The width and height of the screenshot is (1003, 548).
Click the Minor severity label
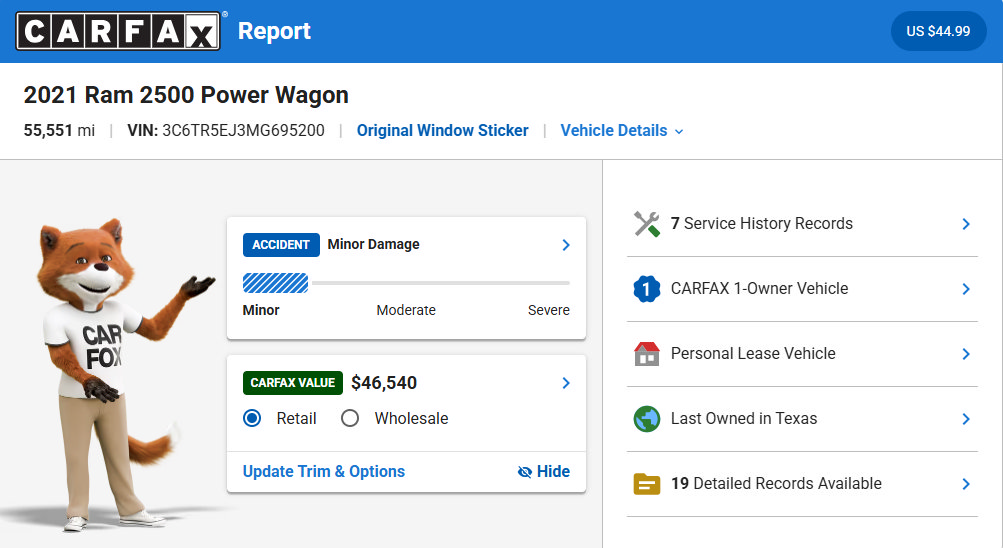(261, 310)
